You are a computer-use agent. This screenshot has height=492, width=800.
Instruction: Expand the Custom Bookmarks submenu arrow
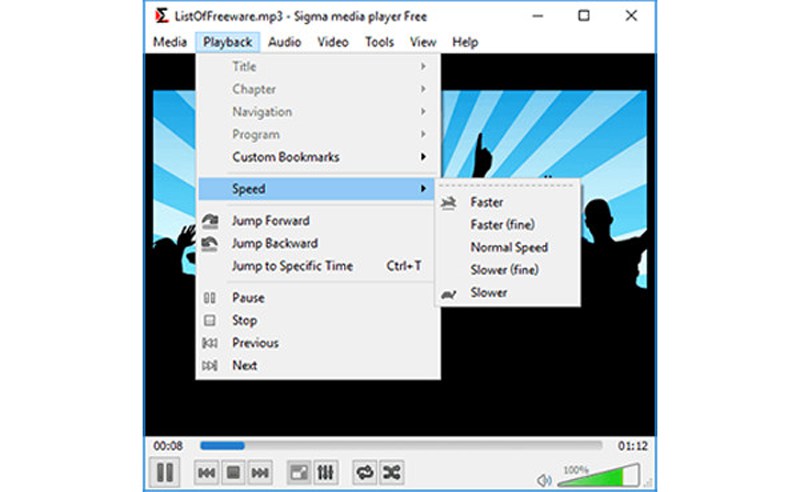(423, 157)
